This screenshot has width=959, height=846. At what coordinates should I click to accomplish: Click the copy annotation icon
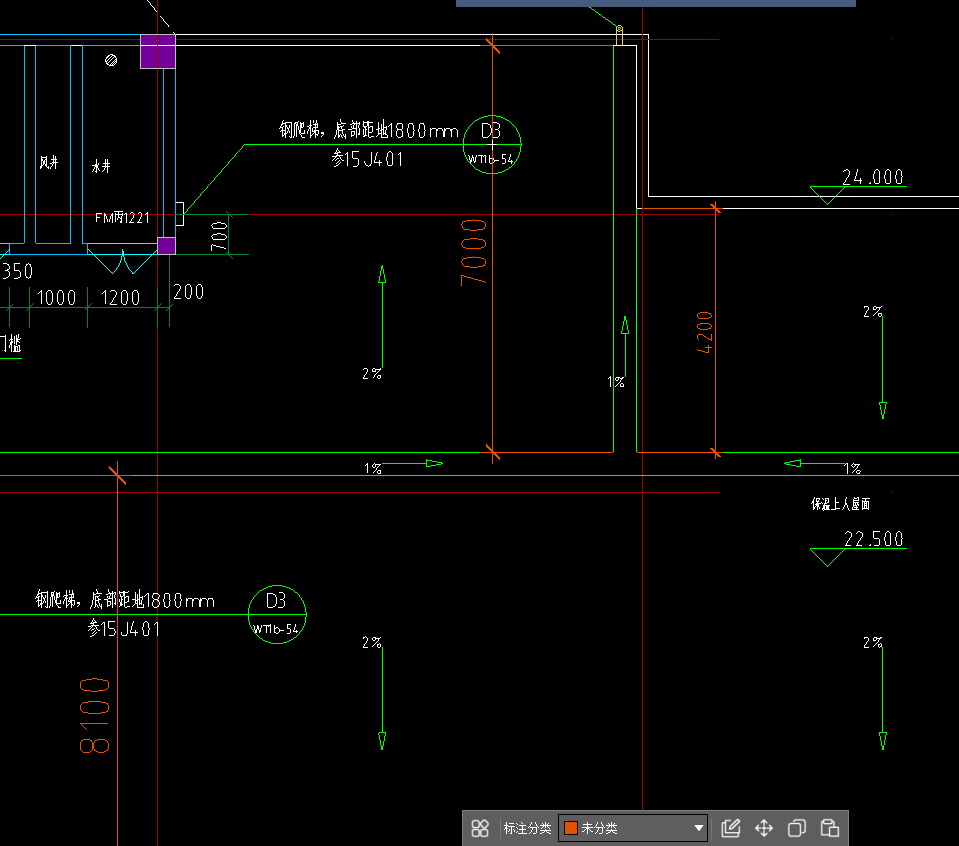[797, 828]
